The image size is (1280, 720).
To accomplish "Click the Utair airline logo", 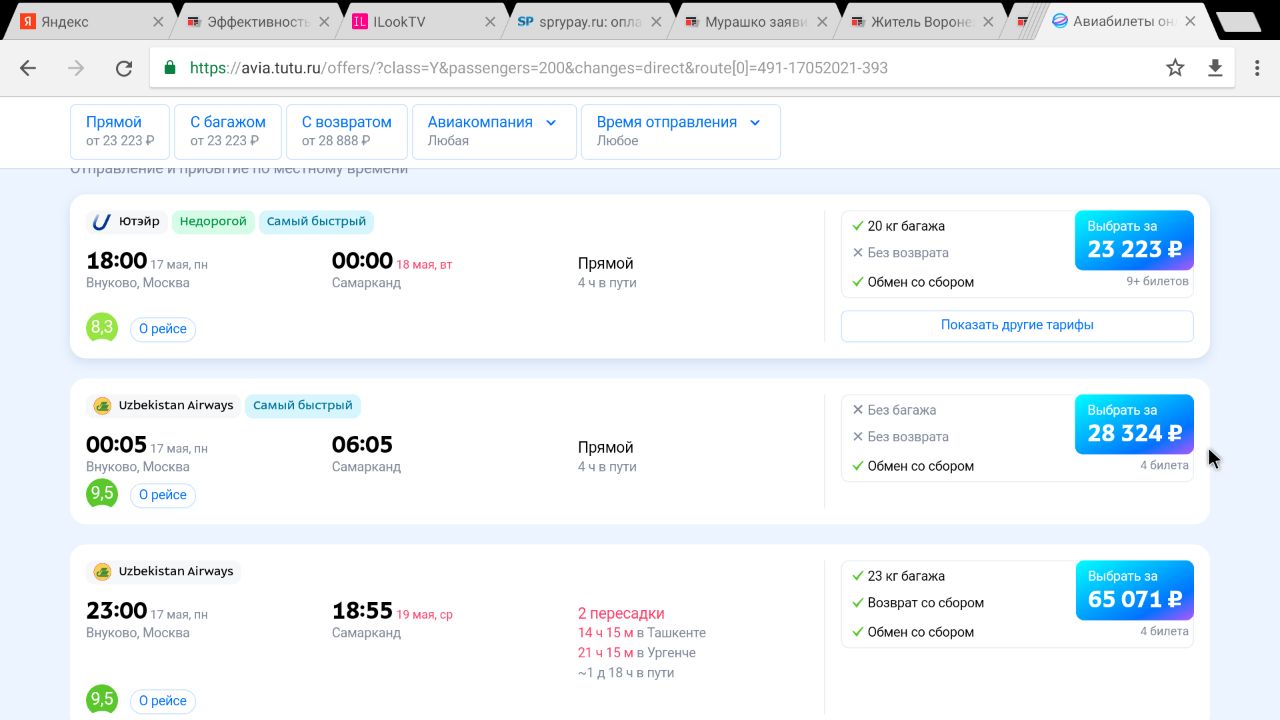I will click(x=101, y=222).
